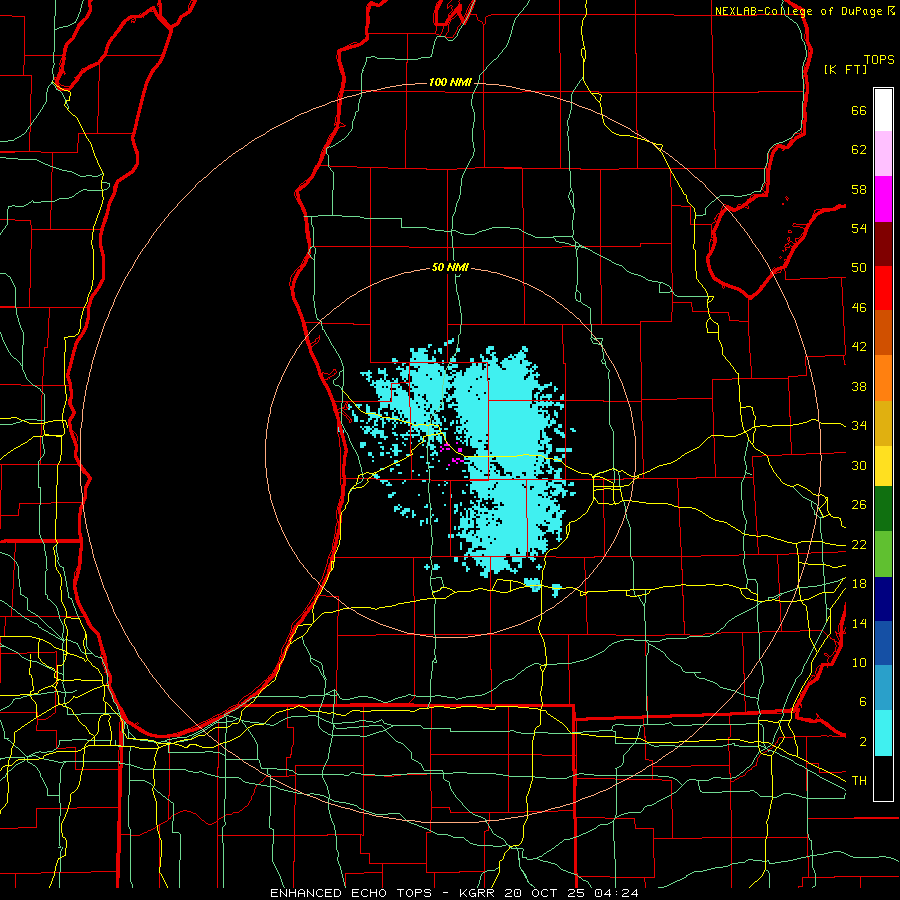Click the magenta high echo top pixels

(x=452, y=453)
